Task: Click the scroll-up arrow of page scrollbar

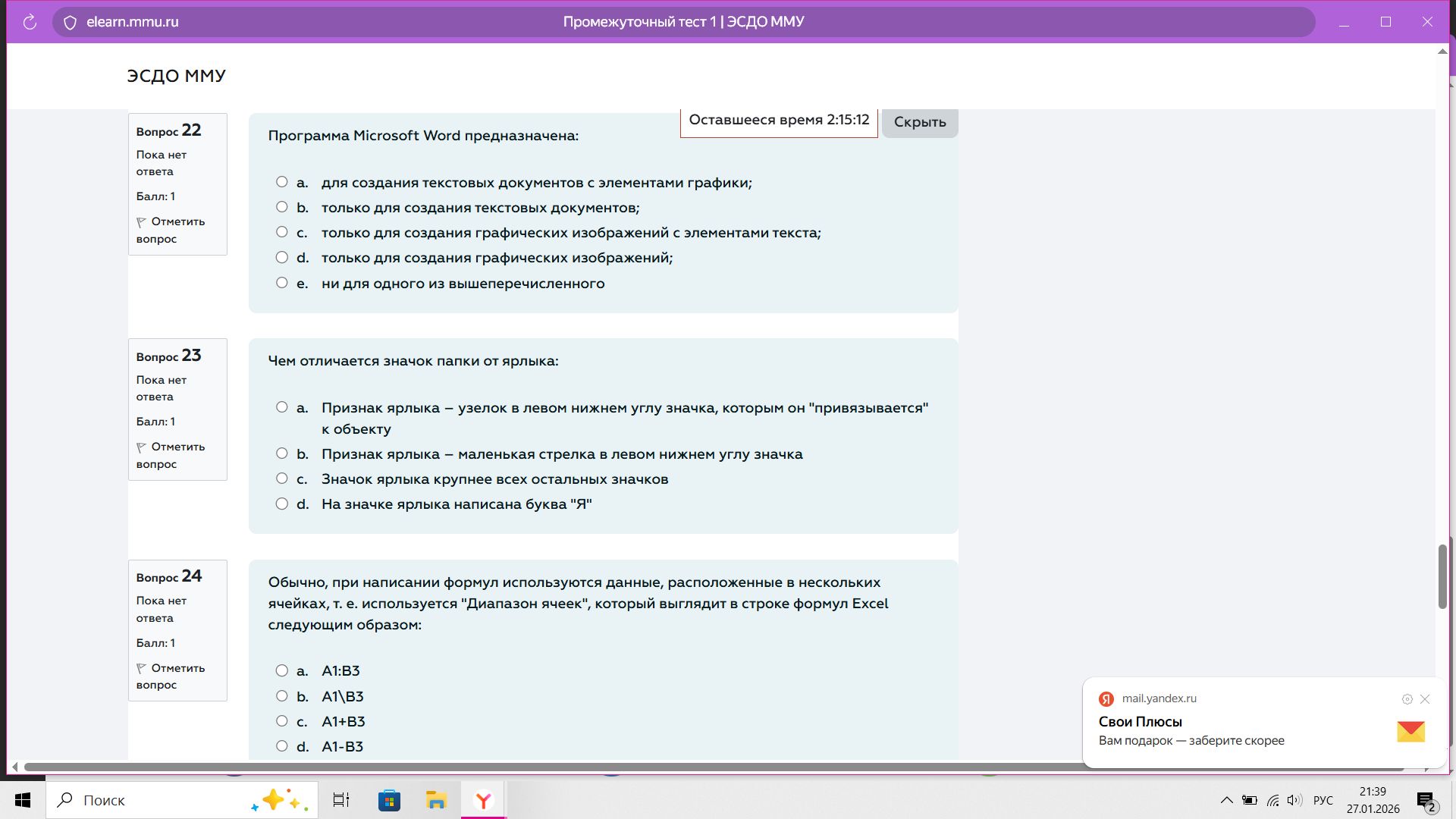Action: pyautogui.click(x=1442, y=52)
